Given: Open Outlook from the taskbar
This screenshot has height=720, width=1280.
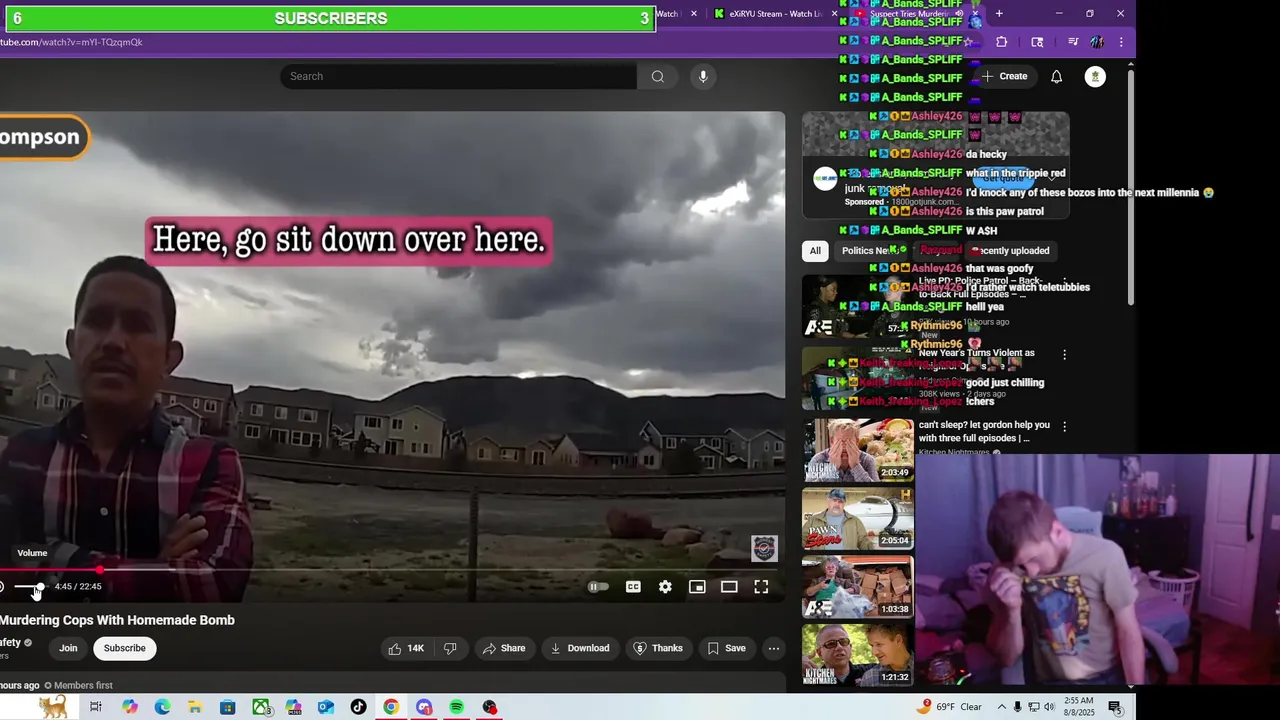Looking at the screenshot, I should (325, 707).
